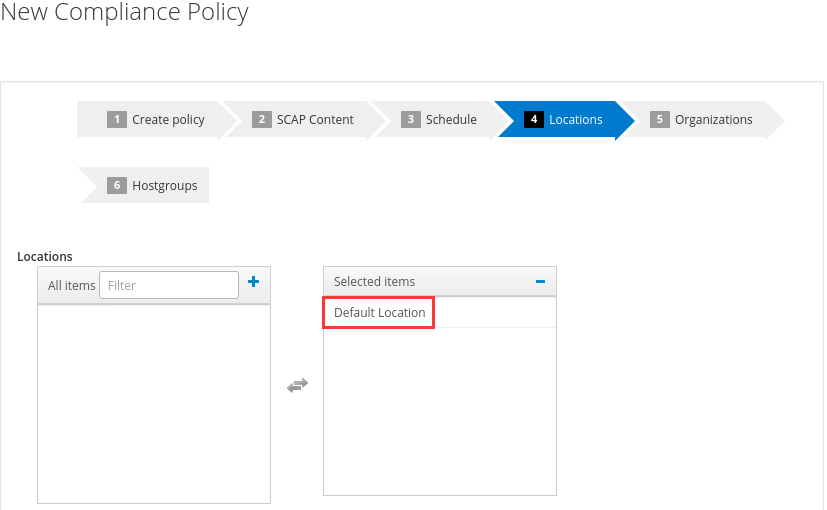Click the Selected items header text

coord(374,282)
